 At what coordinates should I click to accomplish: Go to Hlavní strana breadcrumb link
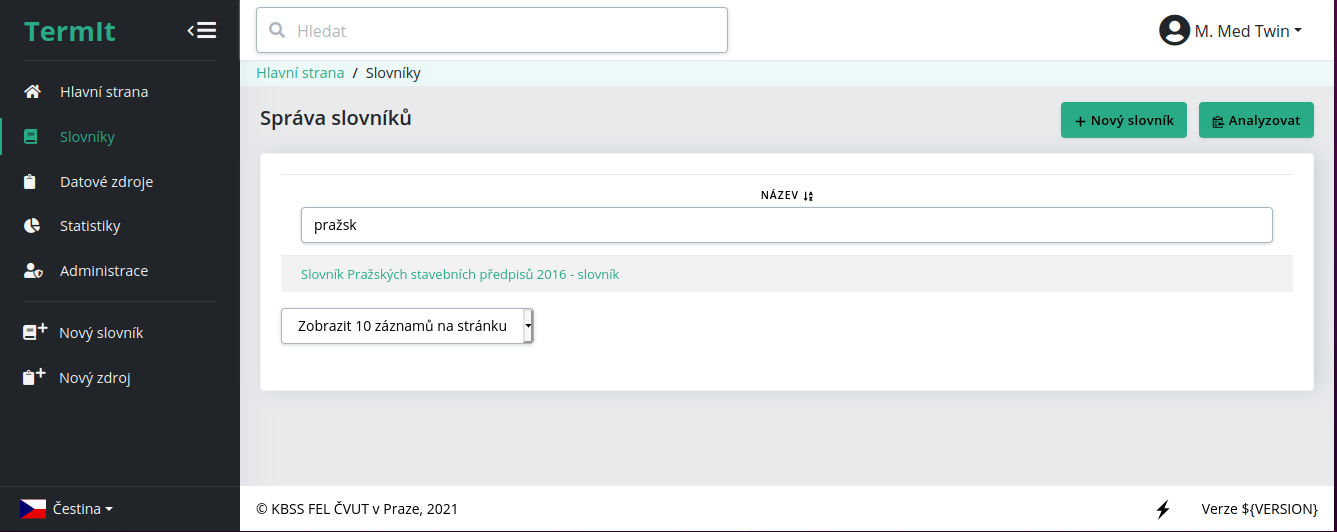click(x=300, y=73)
